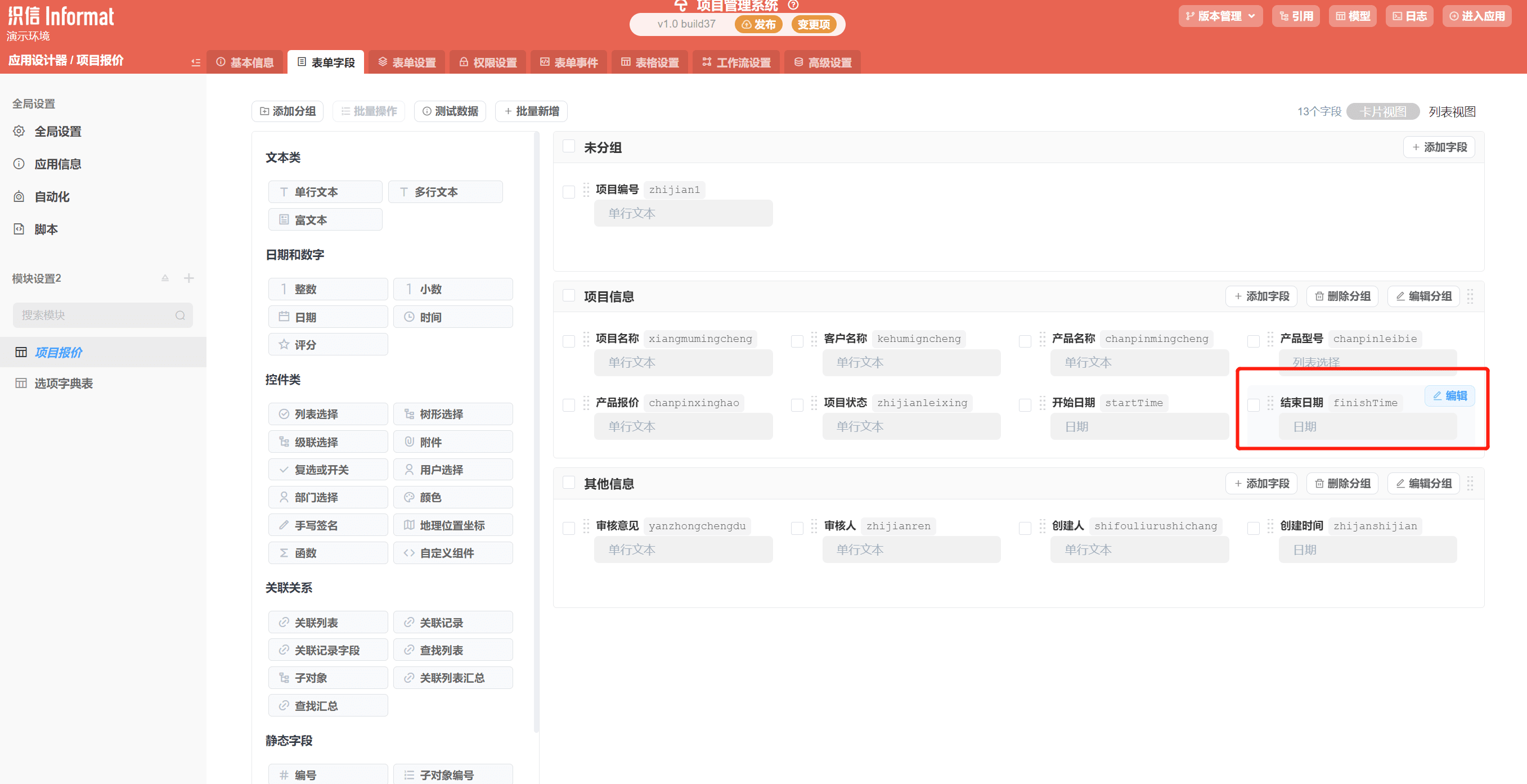Viewport: 1527px width, 784px height.
Task: Check the 其他信息 group checkbox
Action: point(568,483)
